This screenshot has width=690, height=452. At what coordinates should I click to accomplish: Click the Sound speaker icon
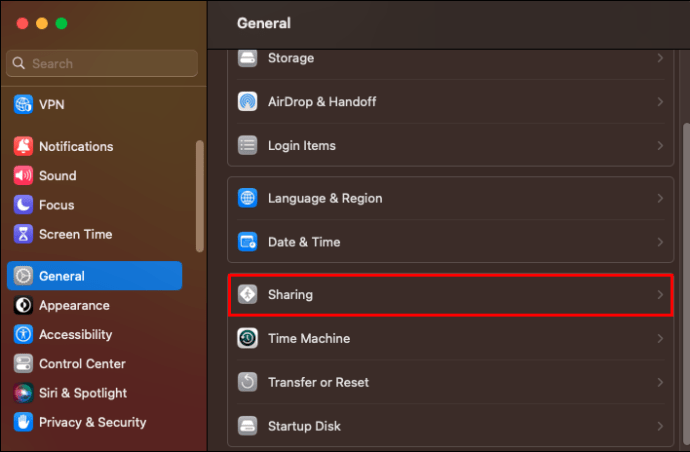click(x=23, y=175)
